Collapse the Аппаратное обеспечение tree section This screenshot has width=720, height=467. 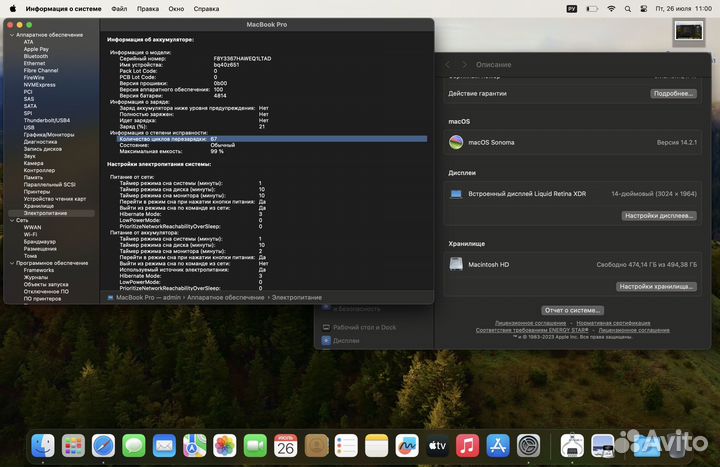pyautogui.click(x=12, y=35)
